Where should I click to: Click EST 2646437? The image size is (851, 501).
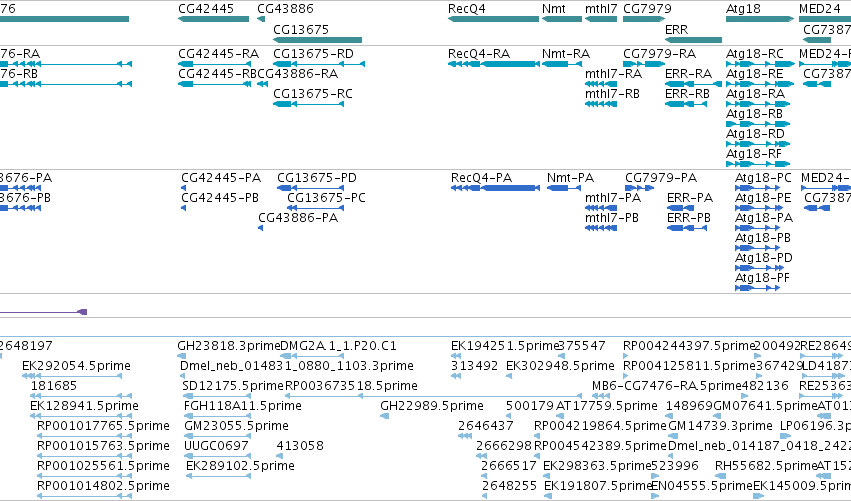pyautogui.click(x=486, y=426)
